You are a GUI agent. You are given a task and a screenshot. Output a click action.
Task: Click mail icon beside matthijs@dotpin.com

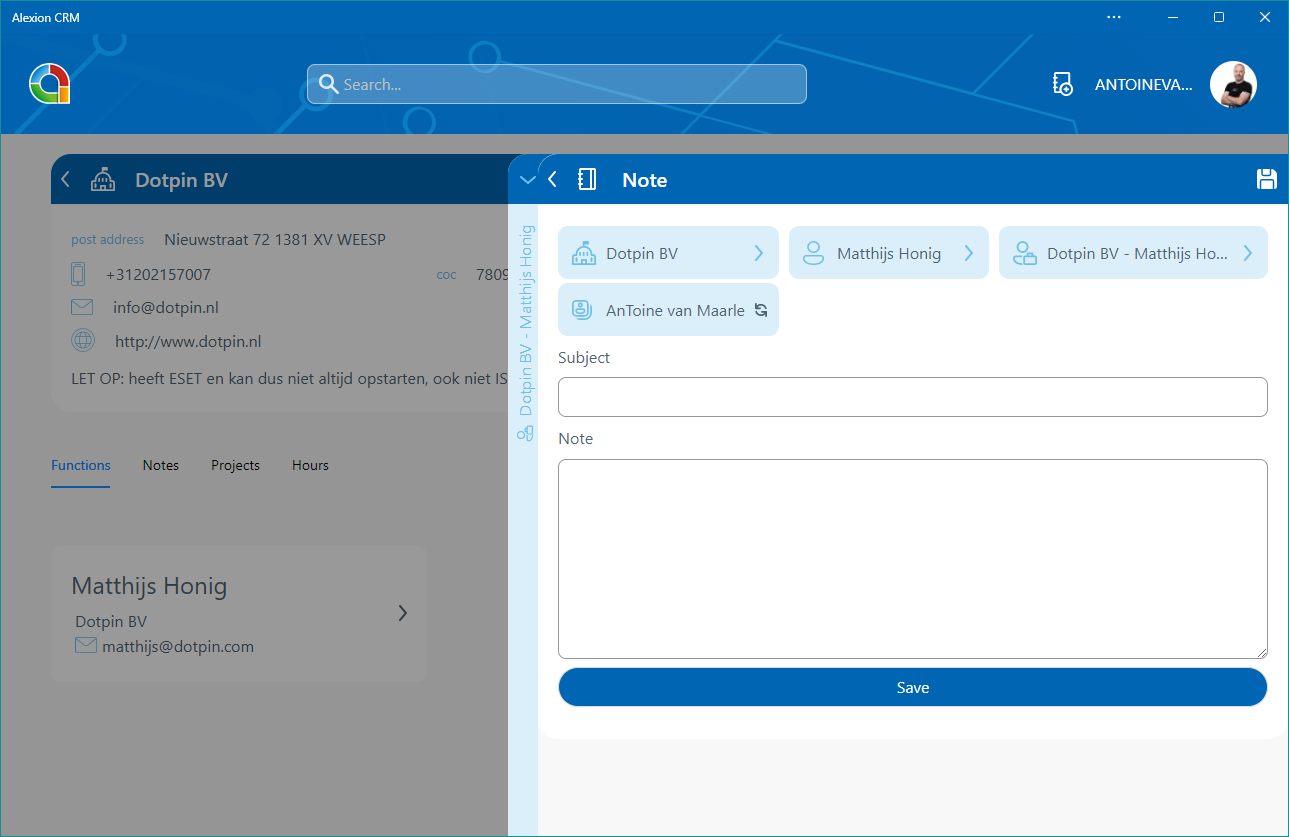pyautogui.click(x=86, y=645)
